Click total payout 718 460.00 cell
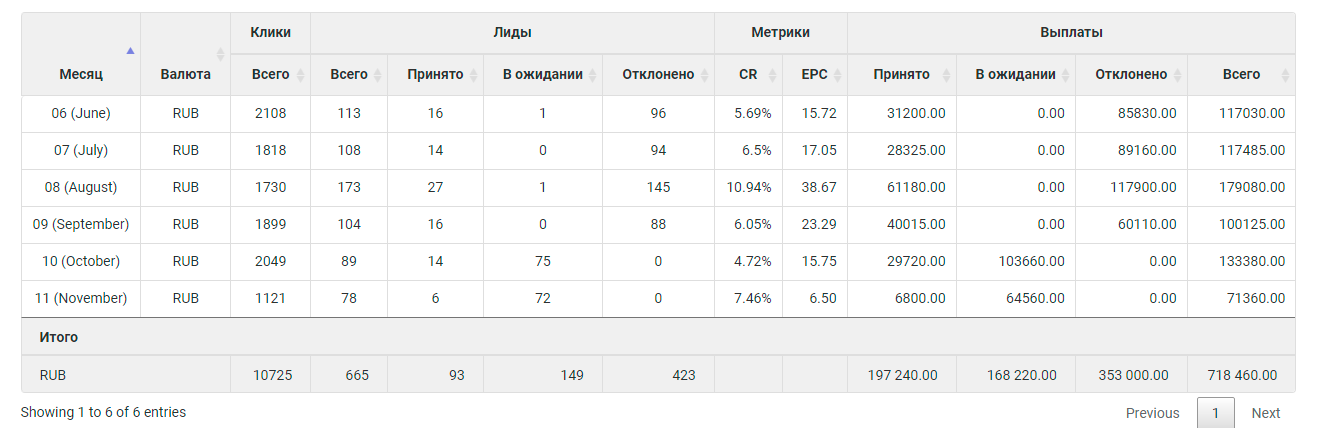The height and width of the screenshot is (428, 1322). tap(1241, 376)
